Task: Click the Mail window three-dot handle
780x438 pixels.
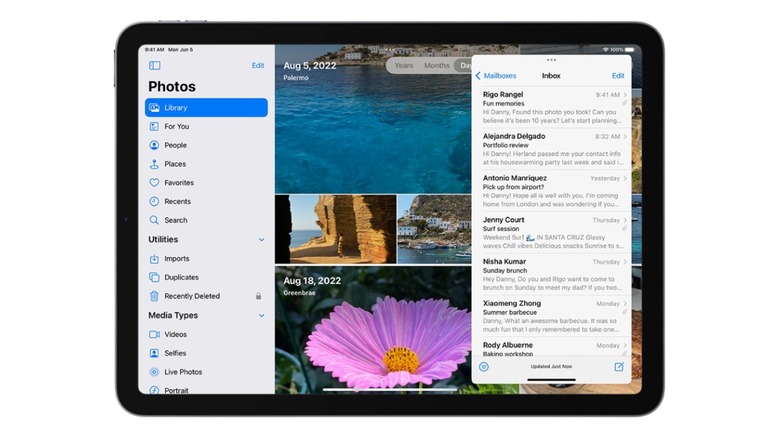Action: coord(551,60)
